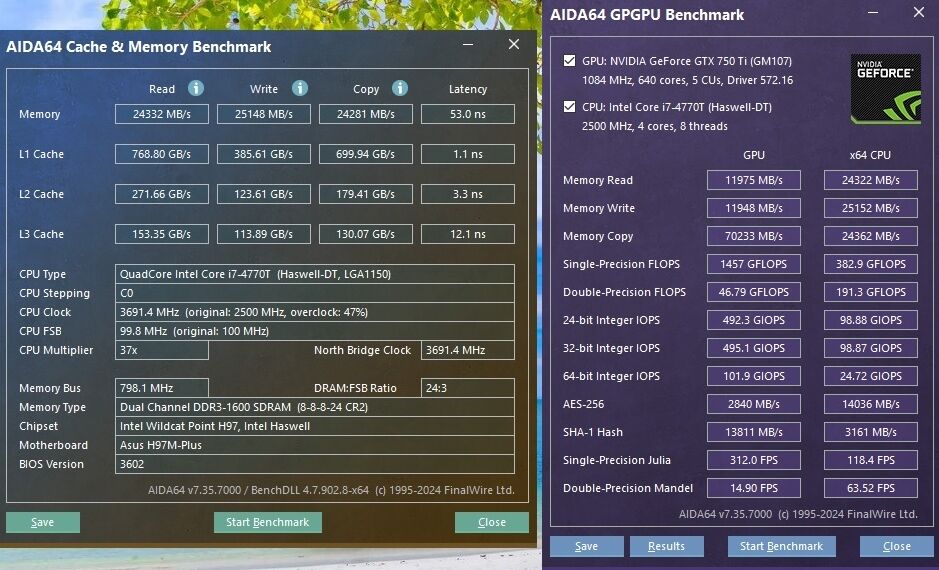Select Memory Read value 24332 MB/s
Screen dimensions: 939x570
click(x=162, y=114)
